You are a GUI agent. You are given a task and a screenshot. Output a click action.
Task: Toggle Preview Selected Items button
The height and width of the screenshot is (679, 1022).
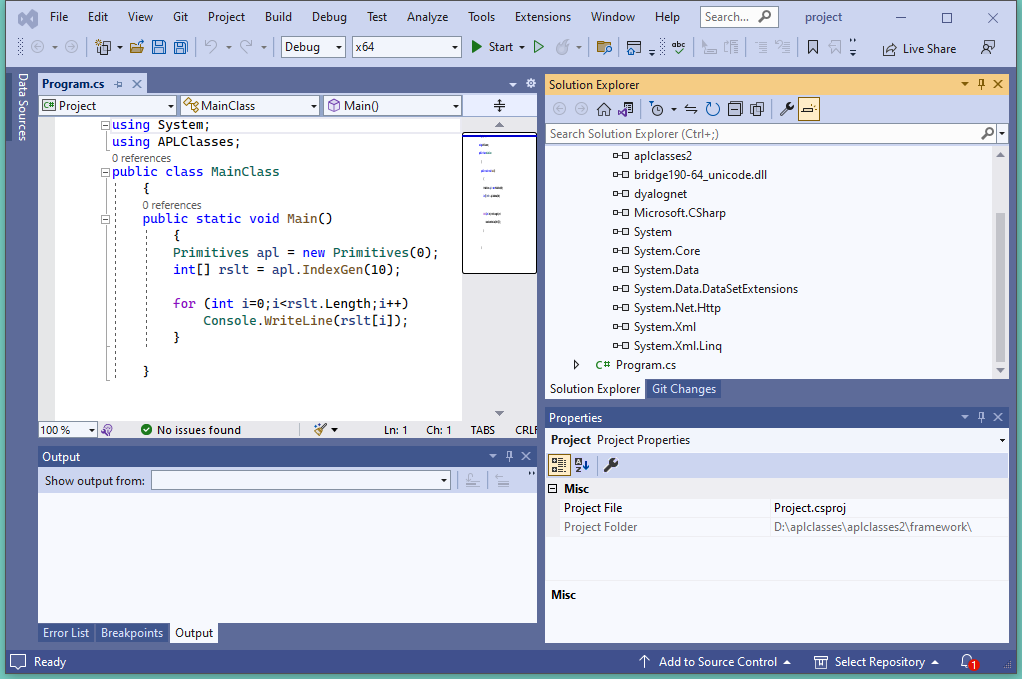tap(808, 109)
